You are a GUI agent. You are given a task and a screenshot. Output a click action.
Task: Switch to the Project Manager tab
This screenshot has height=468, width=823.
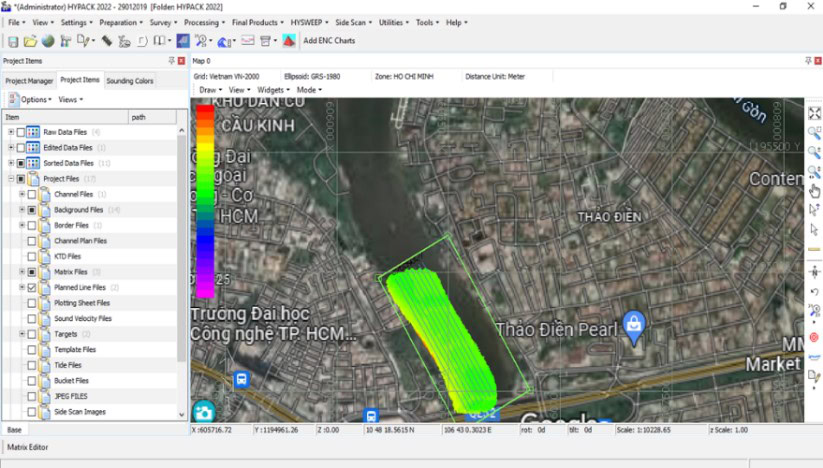click(x=29, y=81)
